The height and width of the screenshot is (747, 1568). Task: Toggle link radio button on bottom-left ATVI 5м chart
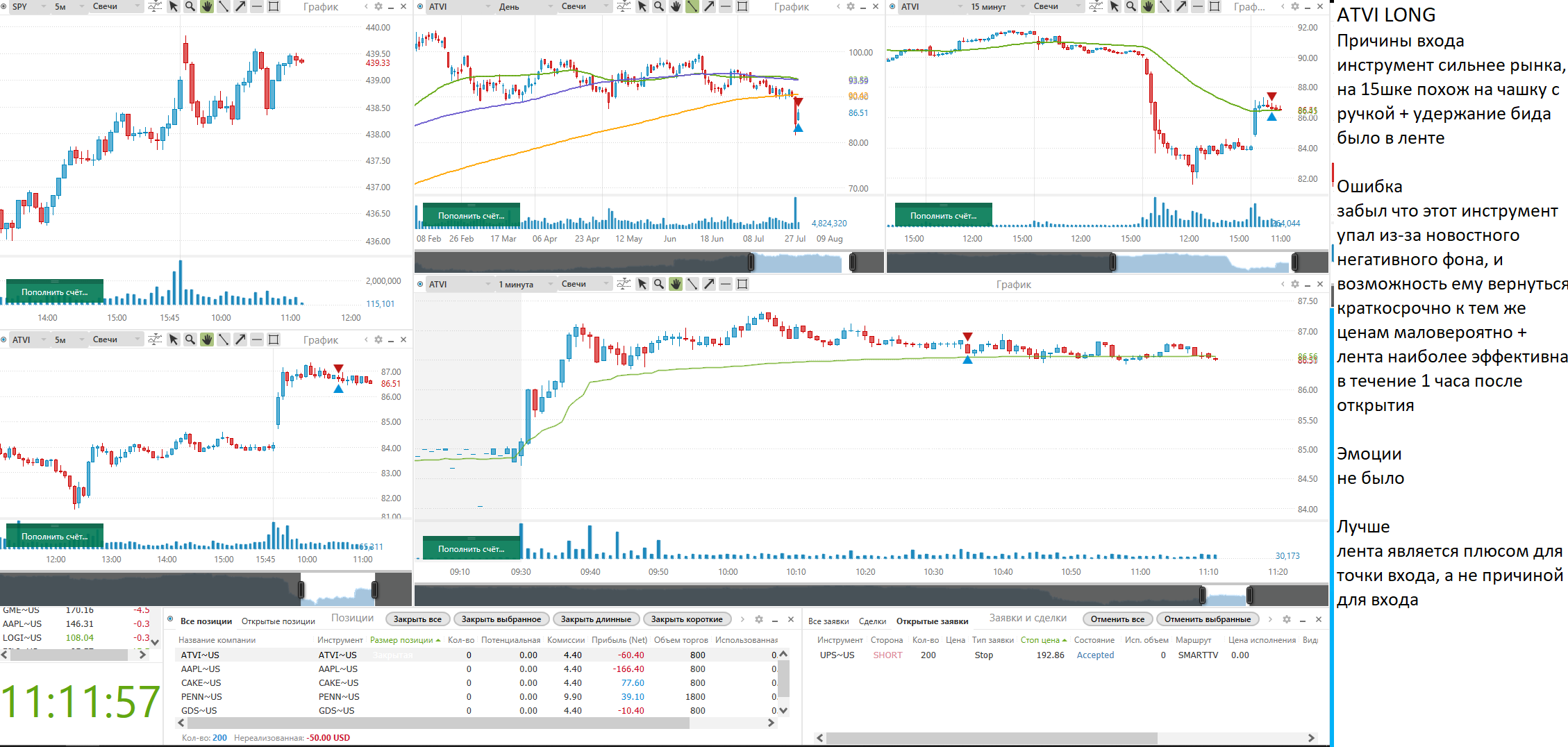3,339
